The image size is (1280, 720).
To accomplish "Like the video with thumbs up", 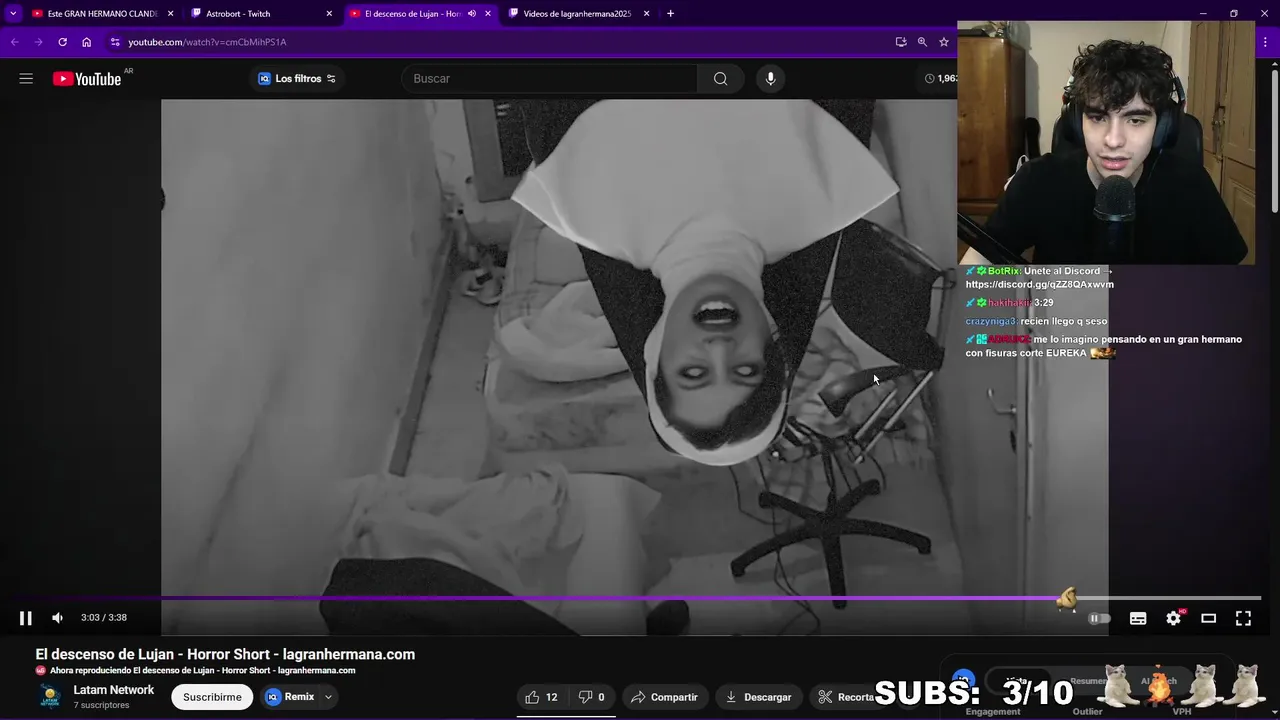I will click(541, 697).
